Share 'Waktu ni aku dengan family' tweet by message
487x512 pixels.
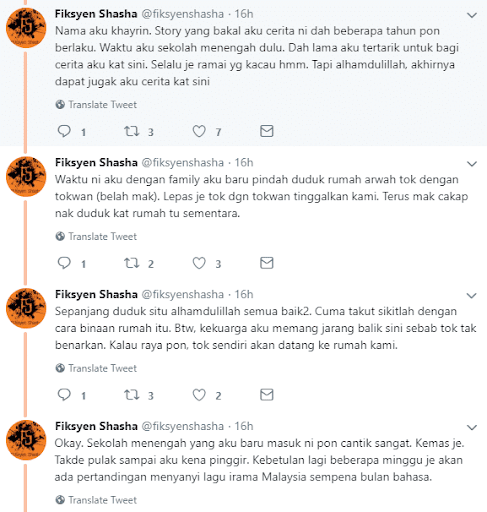tap(267, 263)
